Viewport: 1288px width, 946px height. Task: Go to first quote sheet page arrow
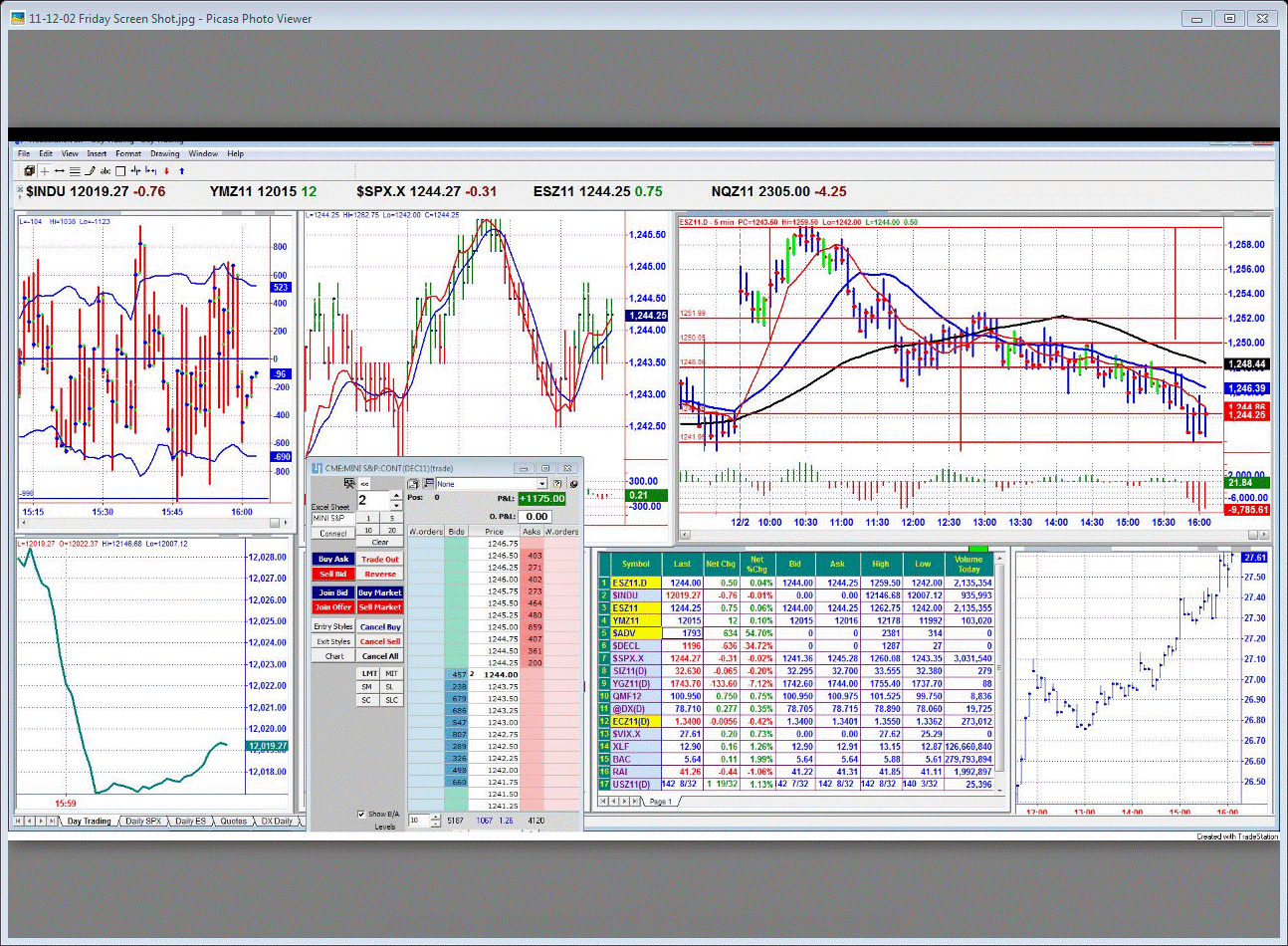coord(603,801)
